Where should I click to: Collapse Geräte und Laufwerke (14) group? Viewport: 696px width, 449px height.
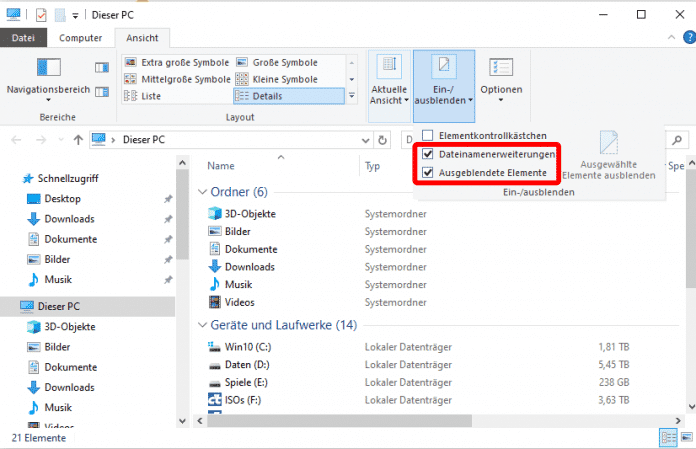tap(202, 325)
